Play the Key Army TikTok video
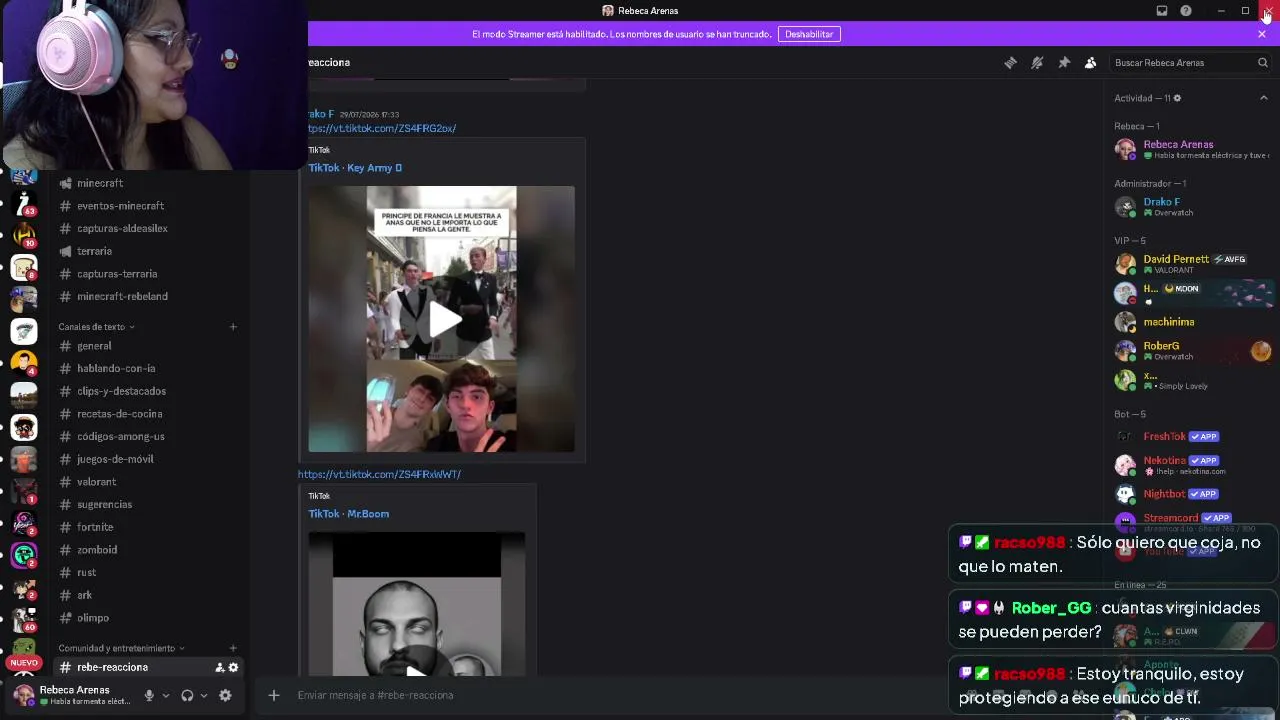This screenshot has width=1280, height=720. coord(445,319)
